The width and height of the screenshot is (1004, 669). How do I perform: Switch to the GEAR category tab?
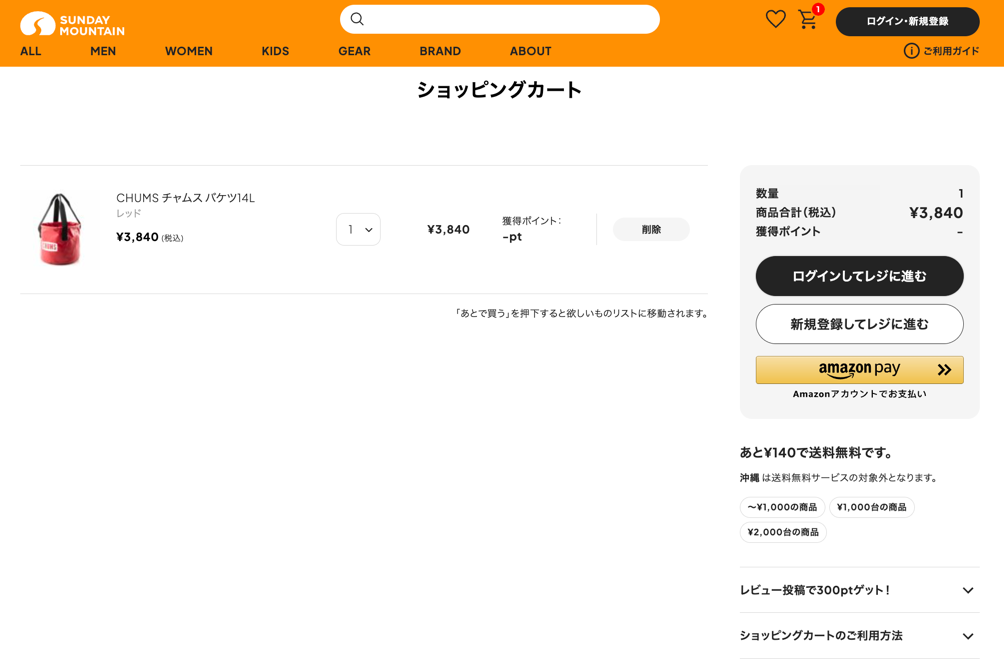(353, 51)
